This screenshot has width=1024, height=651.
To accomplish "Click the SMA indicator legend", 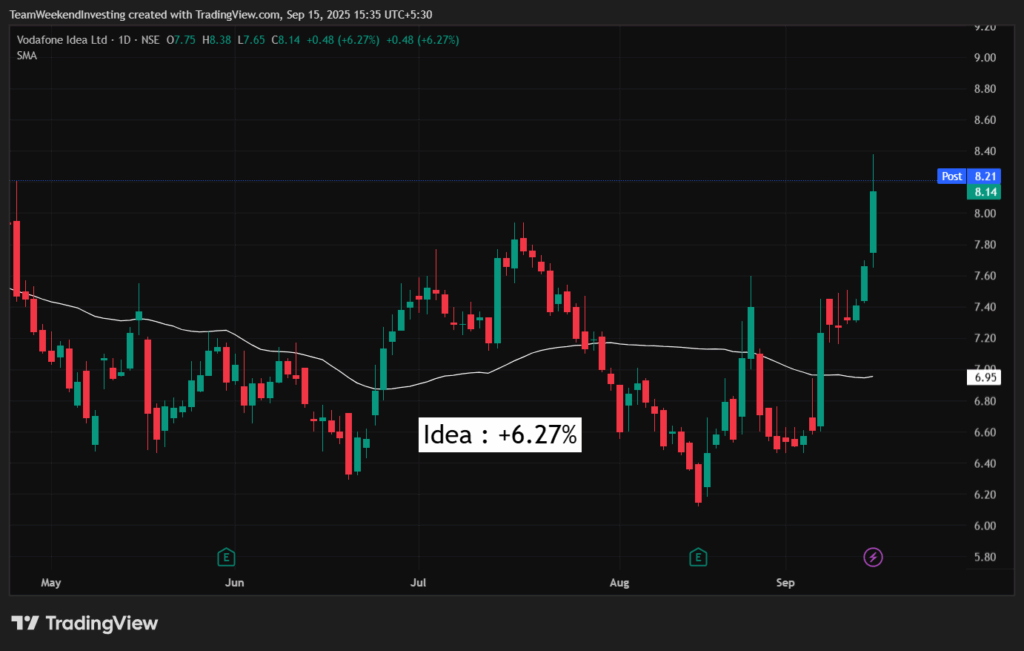I will (x=27, y=56).
